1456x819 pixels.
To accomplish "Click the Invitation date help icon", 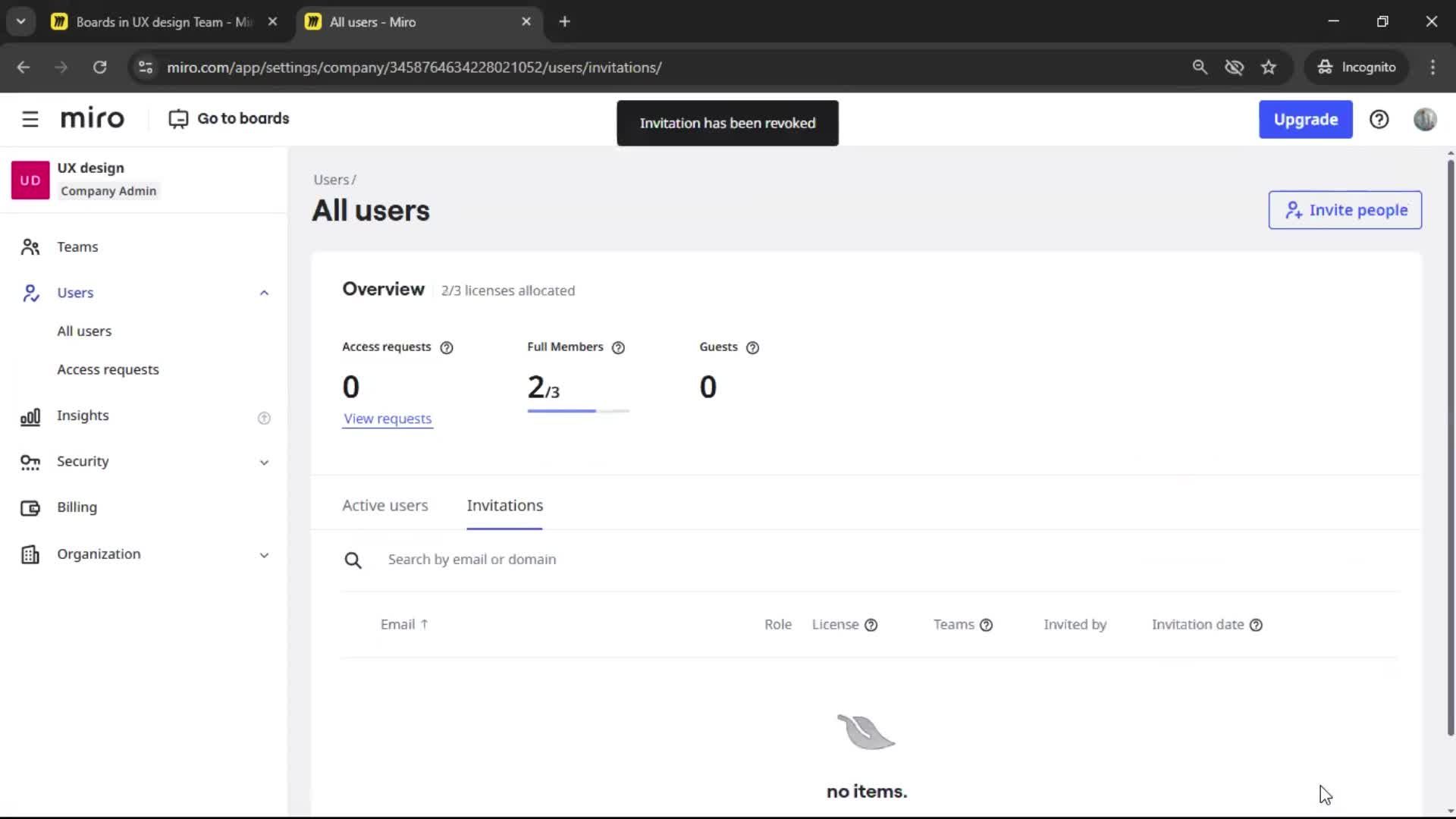I will 1256,625.
